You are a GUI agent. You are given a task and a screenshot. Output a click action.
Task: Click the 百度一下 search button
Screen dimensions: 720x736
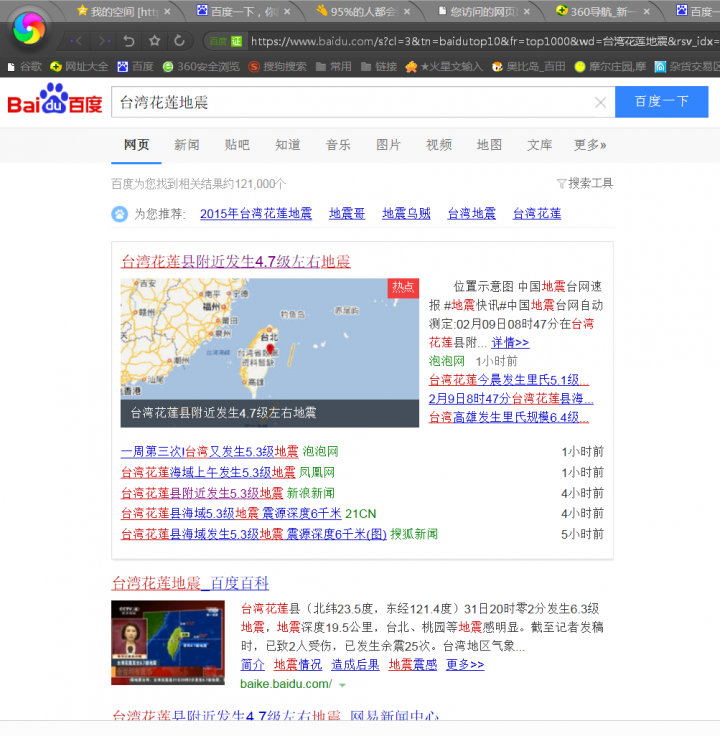pyautogui.click(x=661, y=101)
